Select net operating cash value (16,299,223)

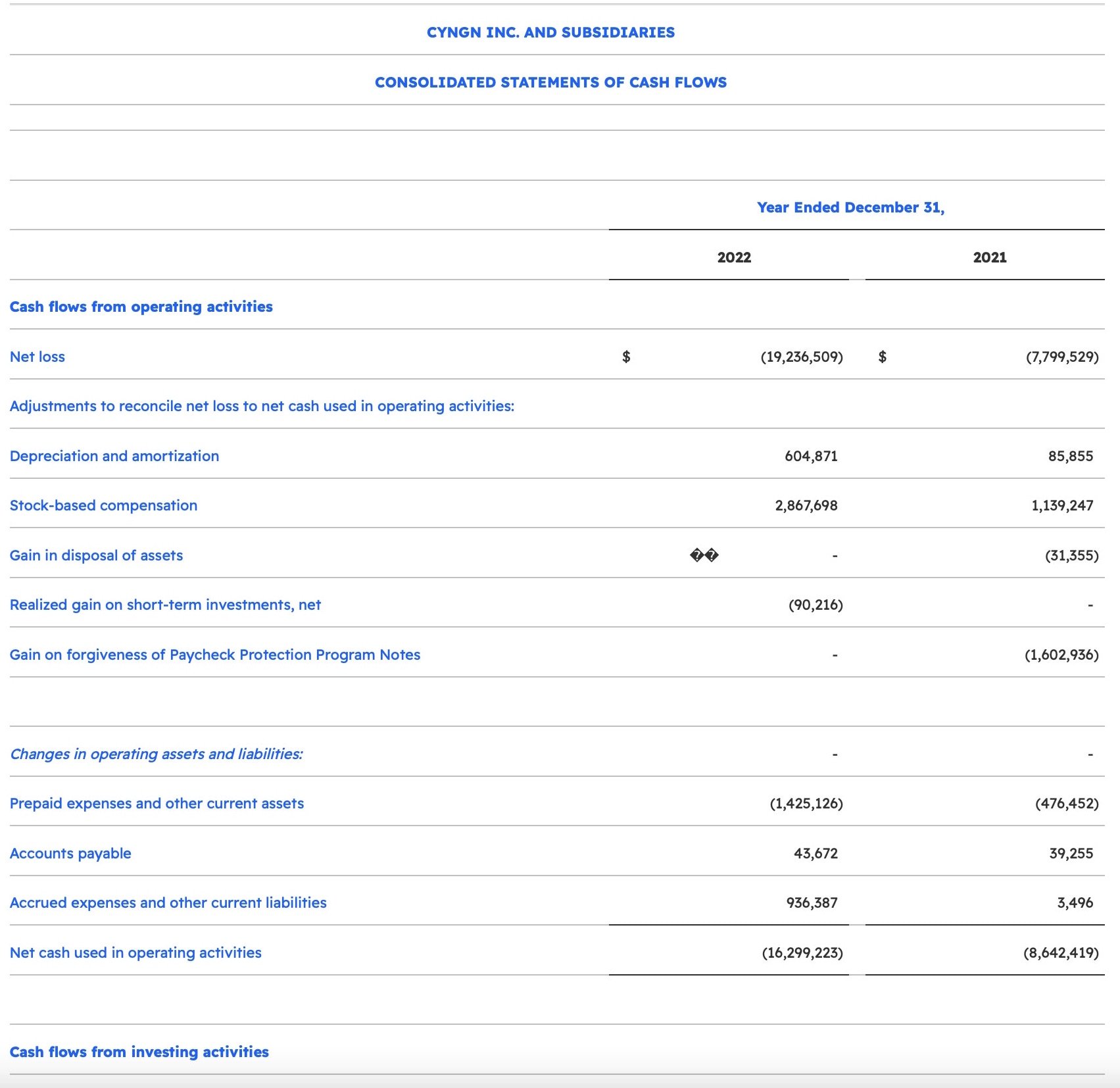pyautogui.click(x=802, y=952)
